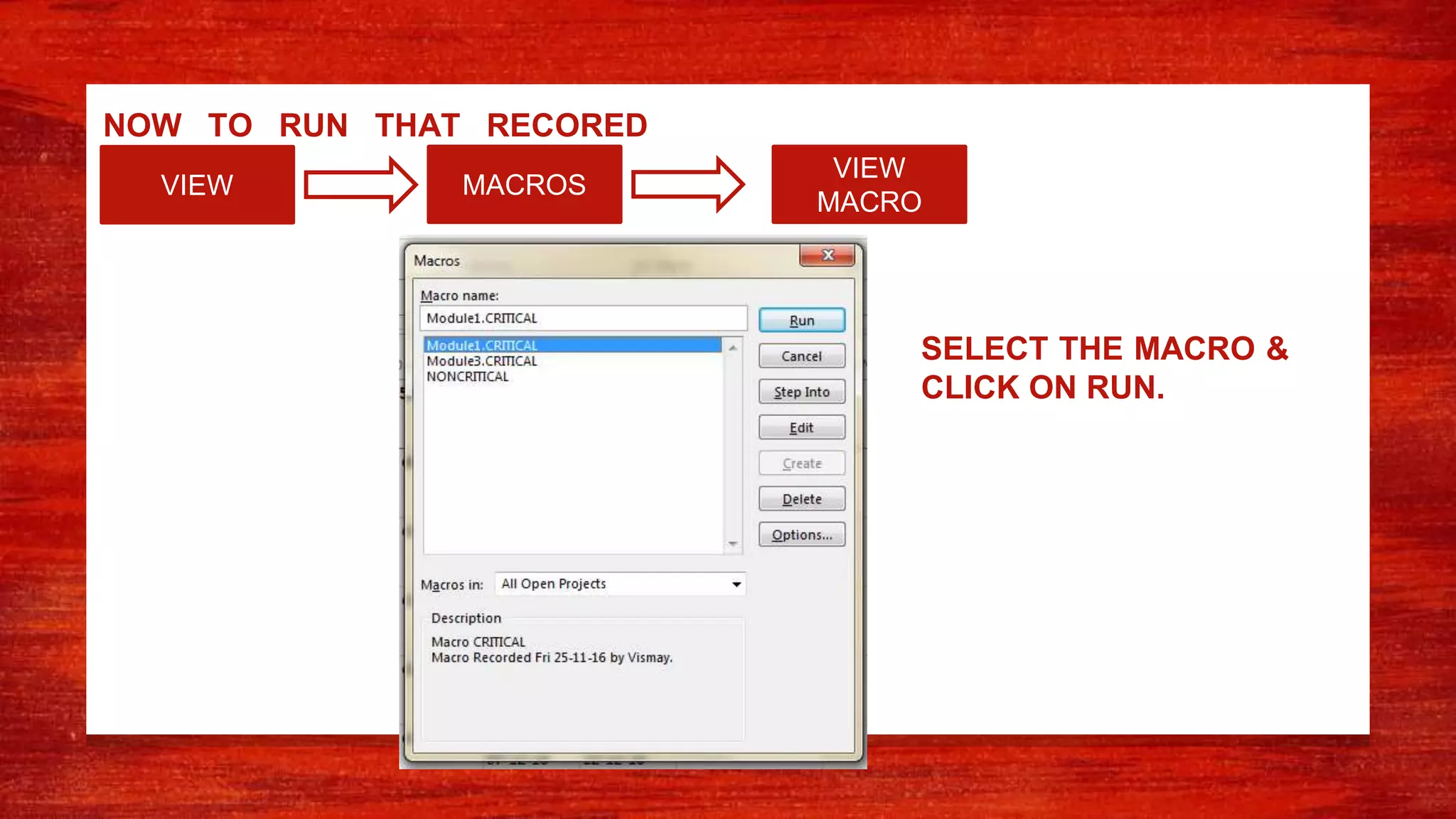The width and height of the screenshot is (1456, 819).
Task: Click the Edit button
Action: 802,427
